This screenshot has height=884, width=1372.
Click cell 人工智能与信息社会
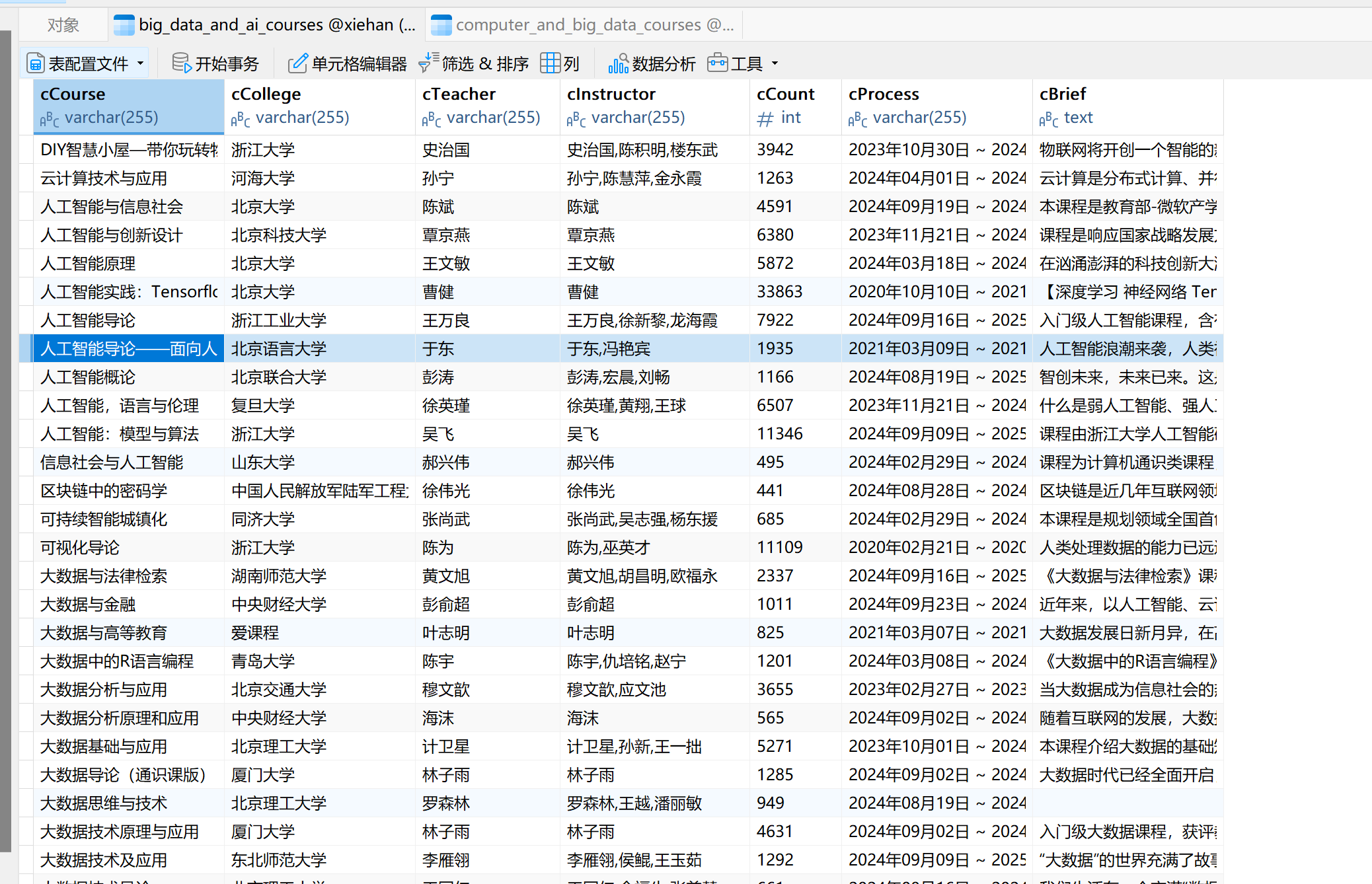pyautogui.click(x=129, y=207)
